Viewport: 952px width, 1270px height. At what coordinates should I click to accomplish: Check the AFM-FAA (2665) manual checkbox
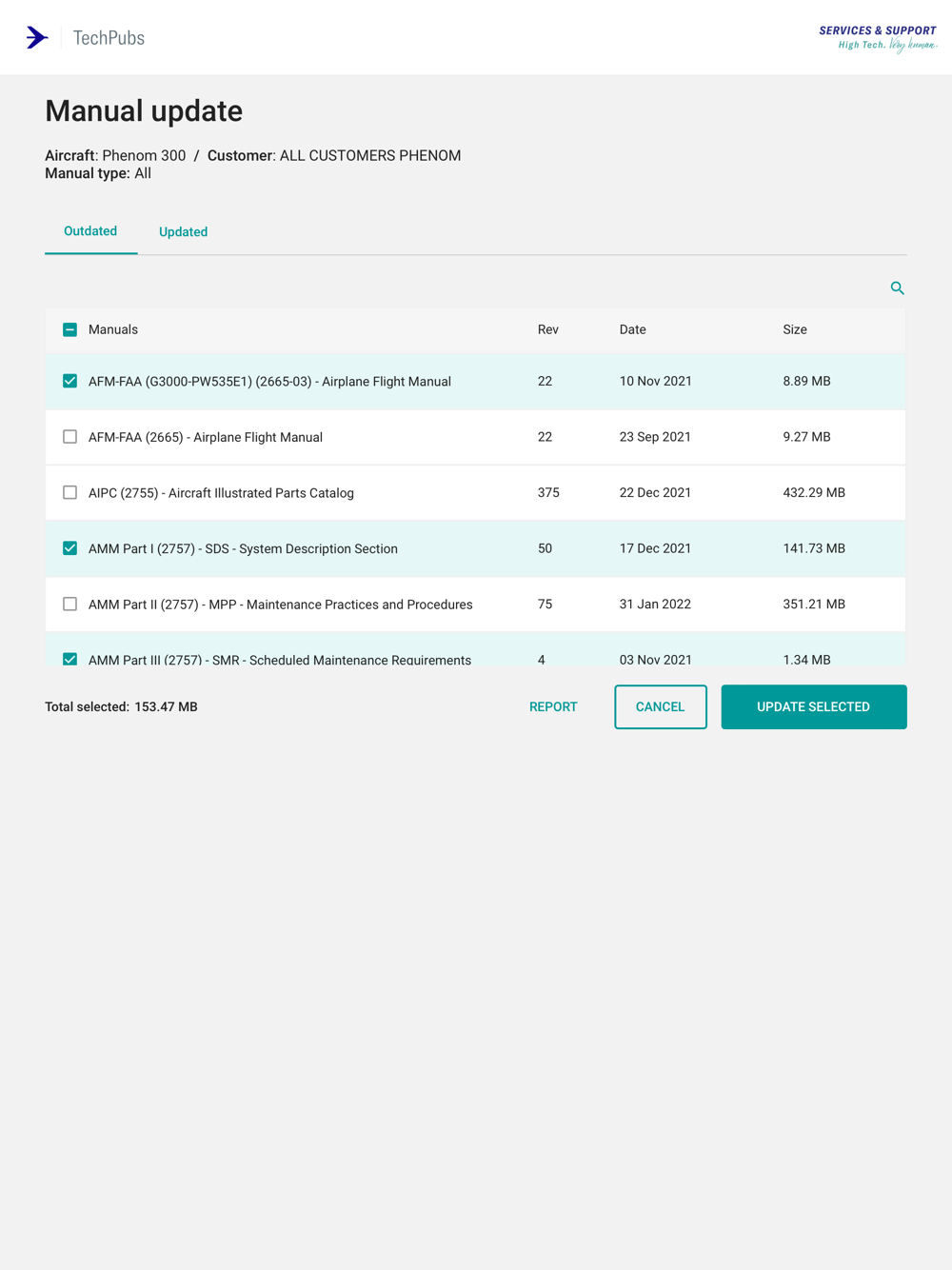[x=69, y=437]
